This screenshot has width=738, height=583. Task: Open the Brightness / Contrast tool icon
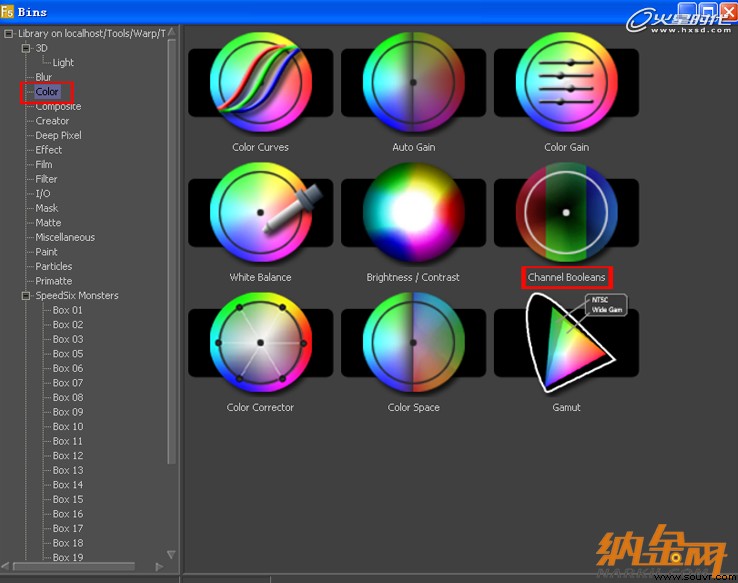click(413, 212)
